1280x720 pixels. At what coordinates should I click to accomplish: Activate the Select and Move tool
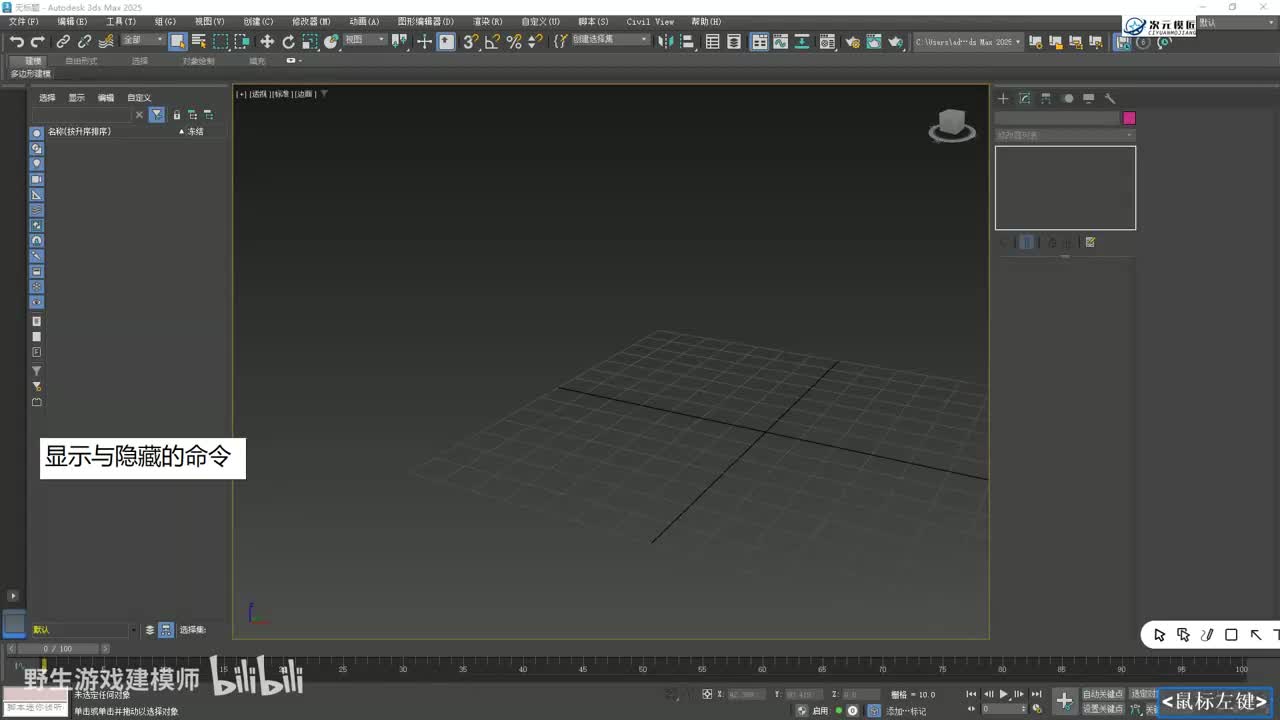tap(267, 41)
